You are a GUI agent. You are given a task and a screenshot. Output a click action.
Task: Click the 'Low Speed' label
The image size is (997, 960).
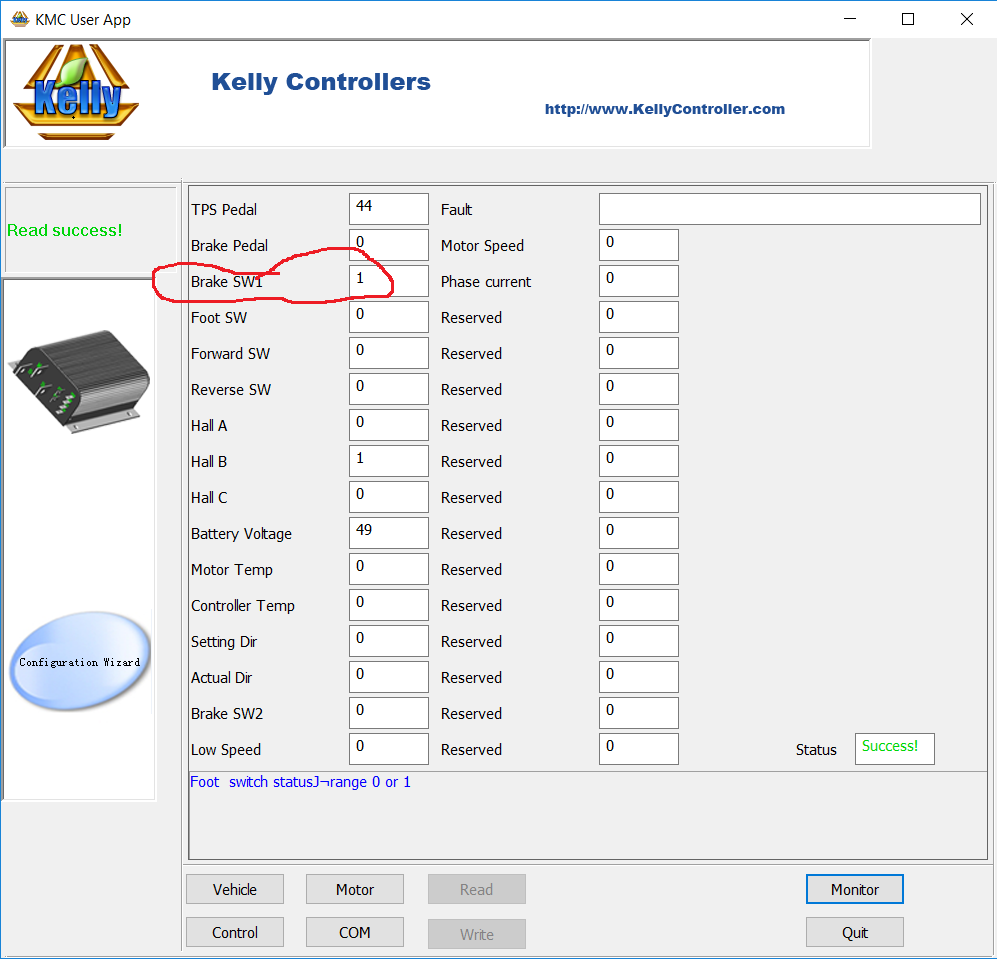pos(226,750)
